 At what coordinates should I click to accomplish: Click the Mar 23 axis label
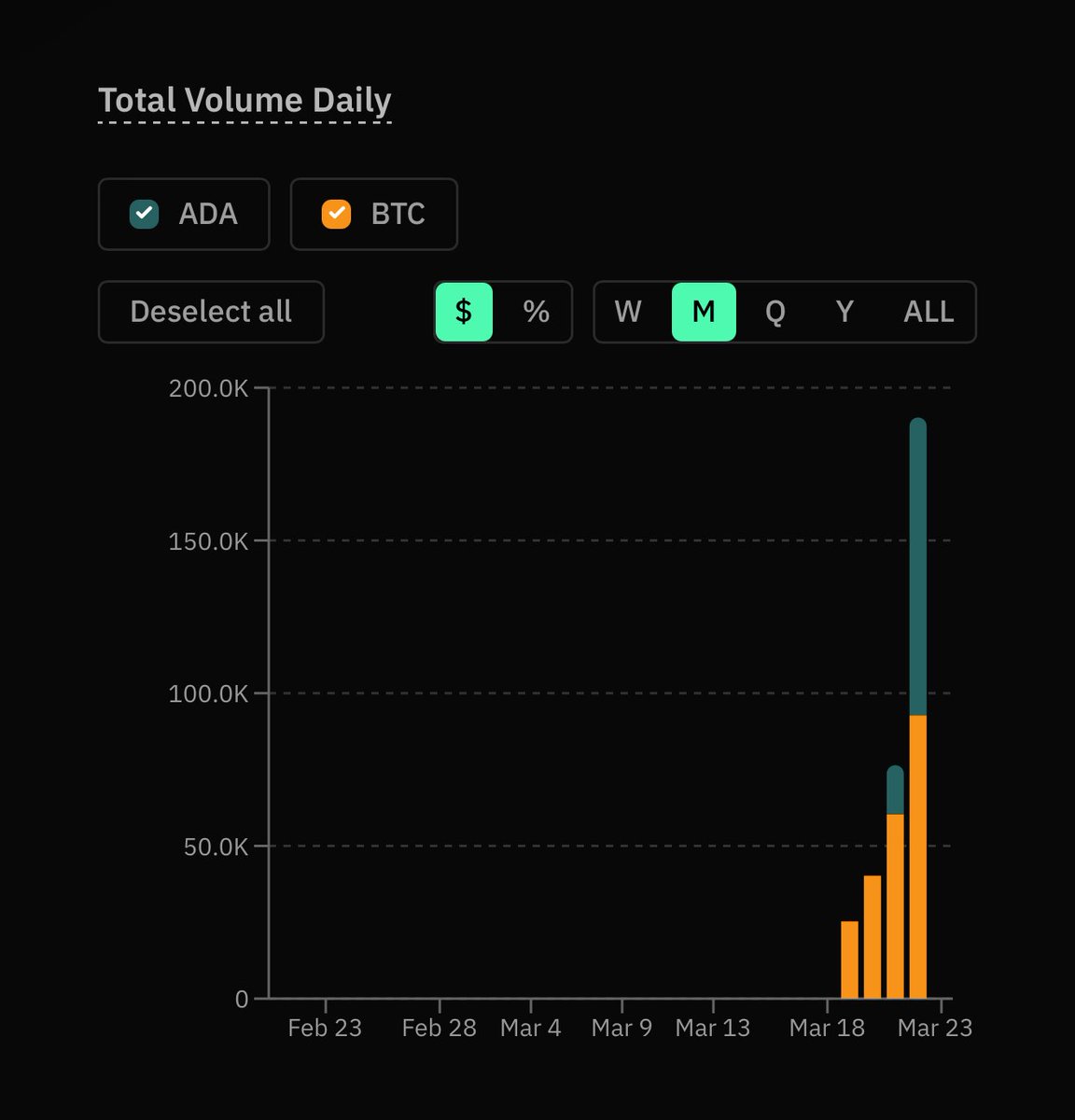(x=936, y=1027)
